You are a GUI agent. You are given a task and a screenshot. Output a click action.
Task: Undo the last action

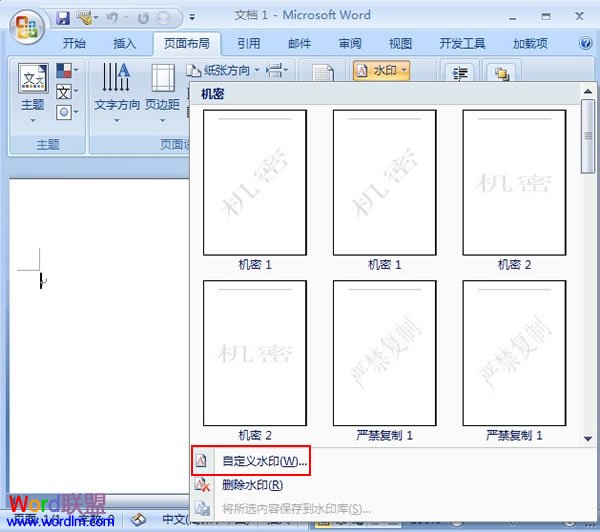click(112, 18)
